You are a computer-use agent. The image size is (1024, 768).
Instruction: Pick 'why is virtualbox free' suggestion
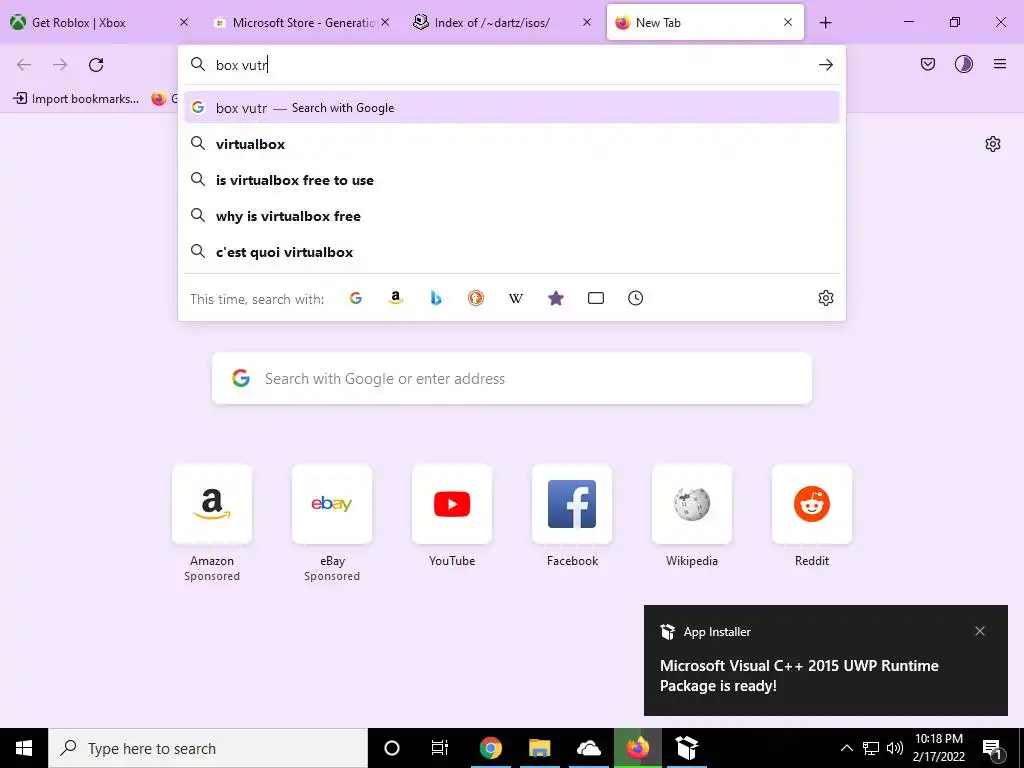tap(511, 216)
